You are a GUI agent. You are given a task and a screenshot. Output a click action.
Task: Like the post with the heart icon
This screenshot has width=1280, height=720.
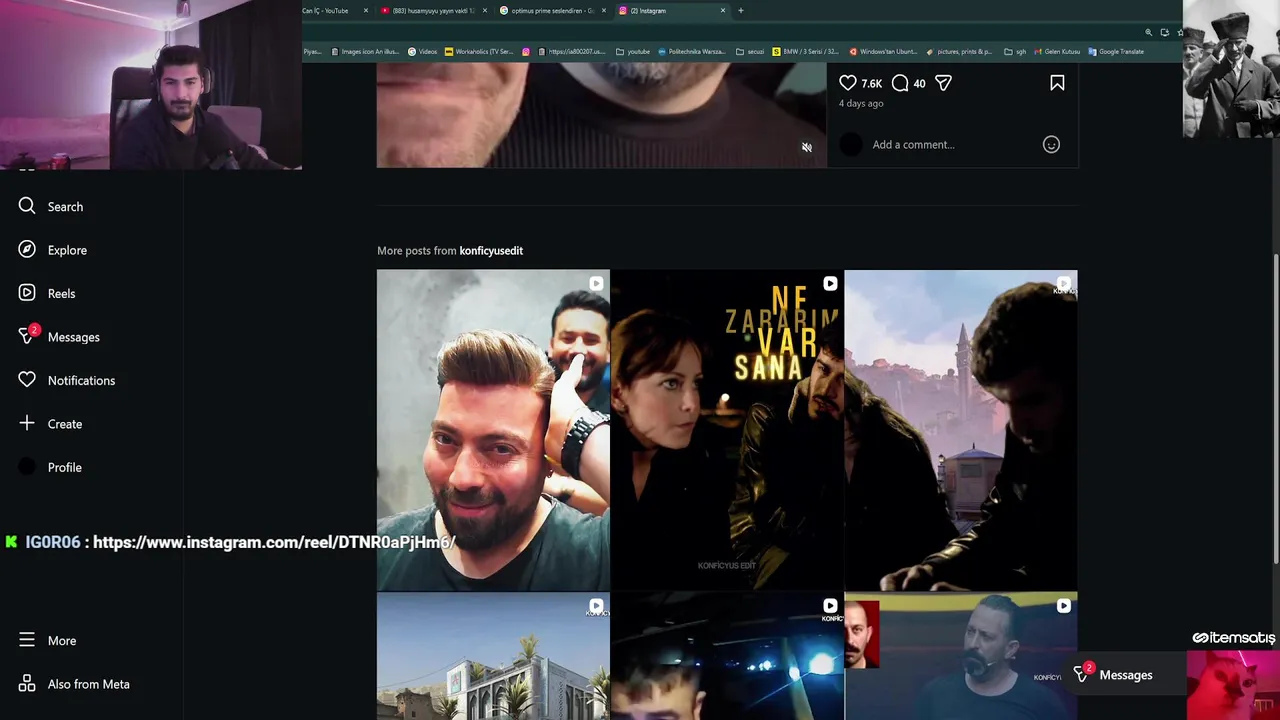[848, 83]
